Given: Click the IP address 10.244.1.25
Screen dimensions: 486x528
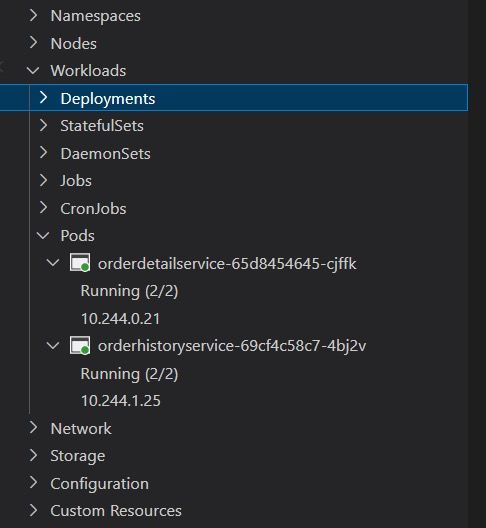Looking at the screenshot, I should (121, 401).
